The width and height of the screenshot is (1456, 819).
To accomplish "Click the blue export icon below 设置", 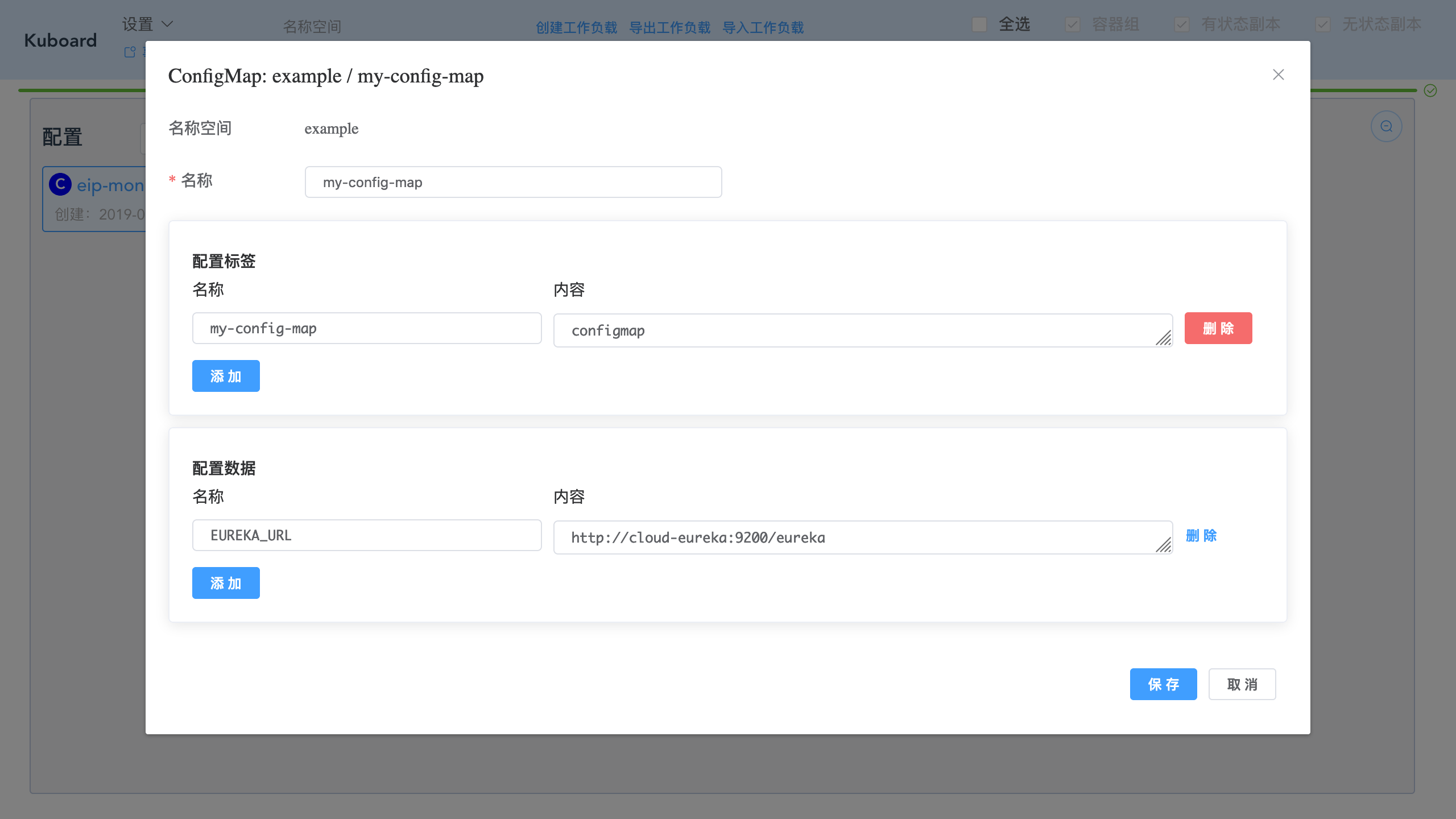I will pyautogui.click(x=130, y=52).
